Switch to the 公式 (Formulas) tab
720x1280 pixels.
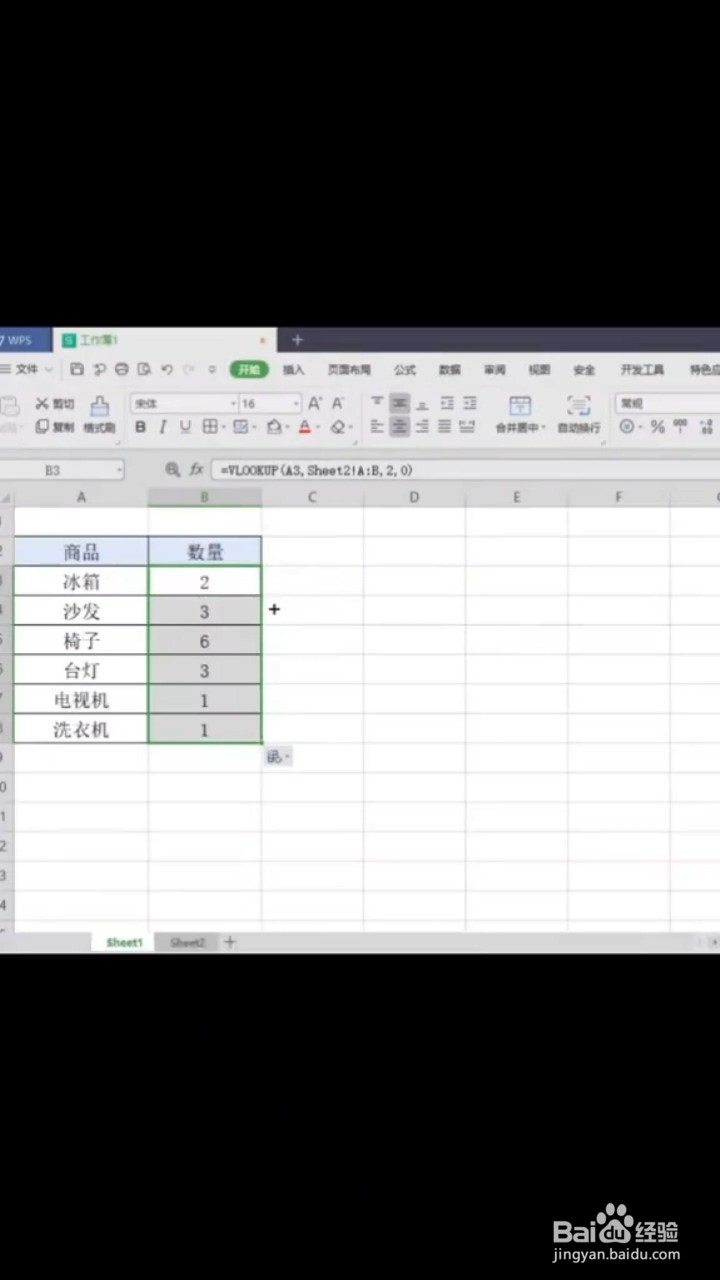[405, 369]
